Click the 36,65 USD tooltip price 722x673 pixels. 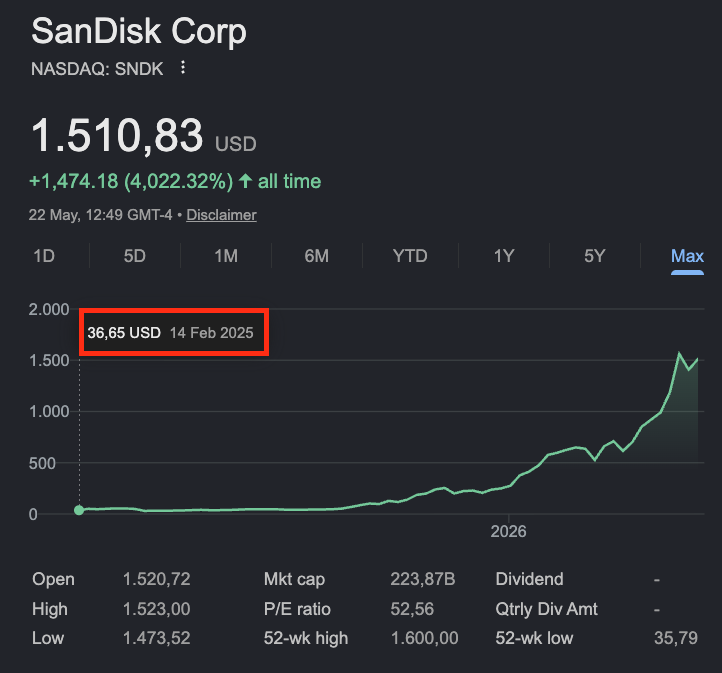[124, 332]
